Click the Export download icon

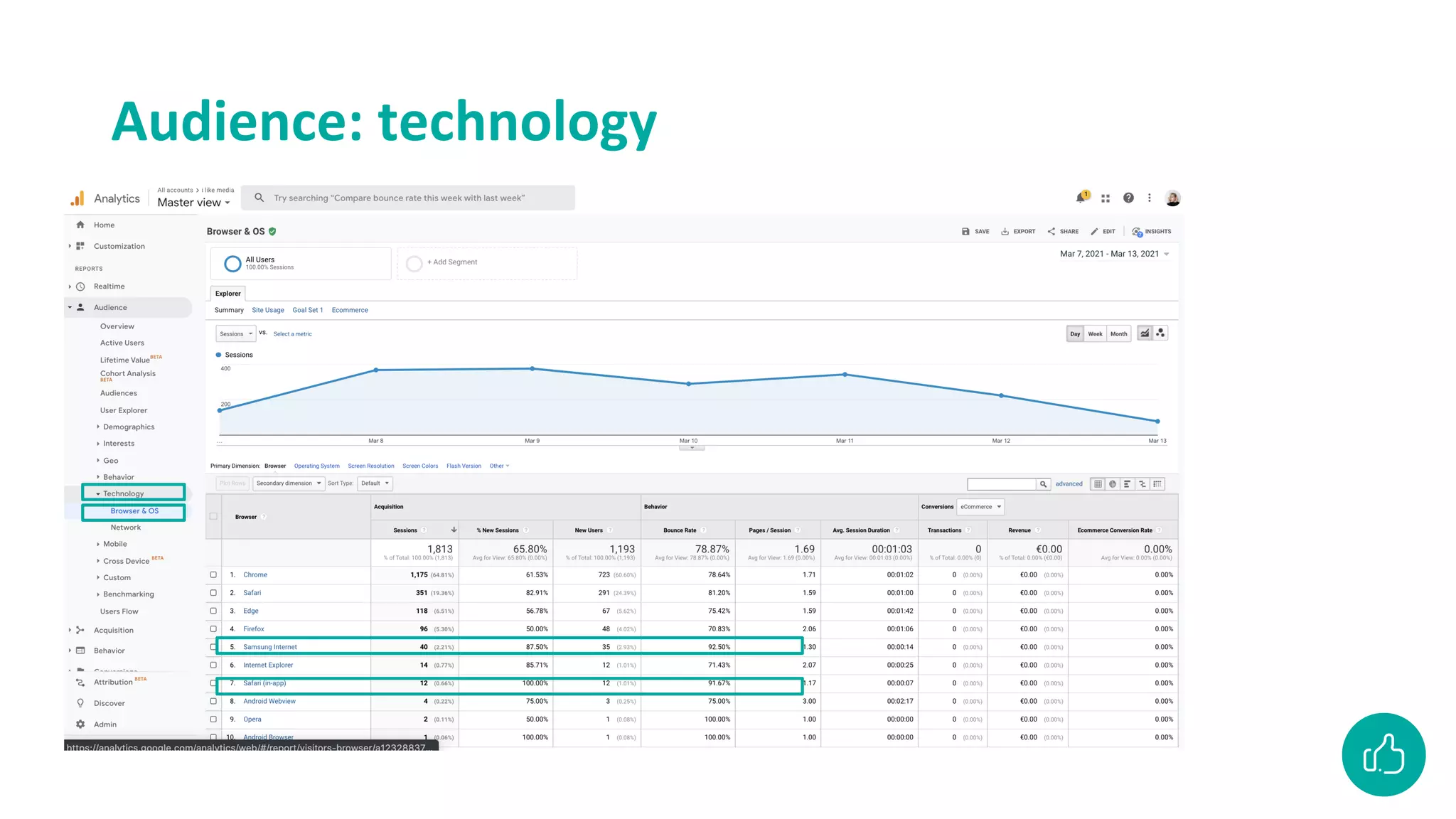tap(1005, 231)
